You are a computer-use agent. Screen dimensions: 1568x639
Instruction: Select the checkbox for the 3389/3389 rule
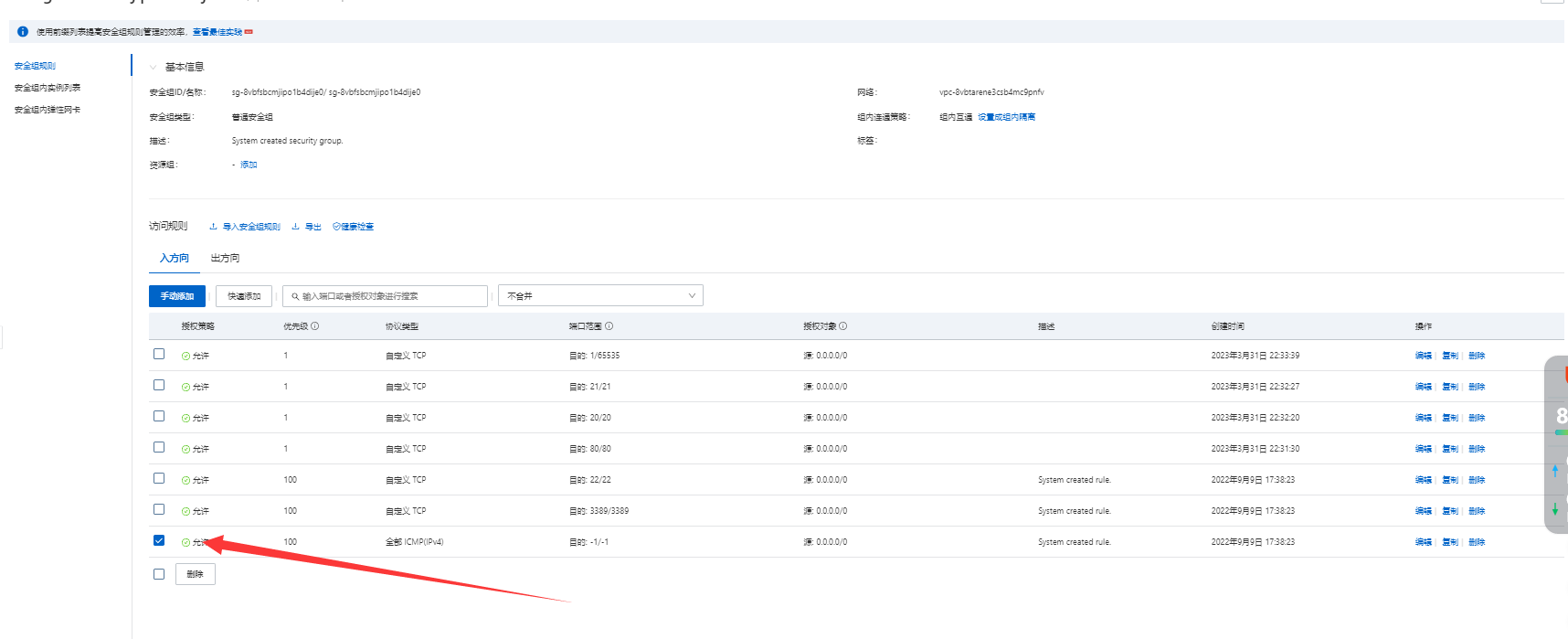tap(159, 509)
